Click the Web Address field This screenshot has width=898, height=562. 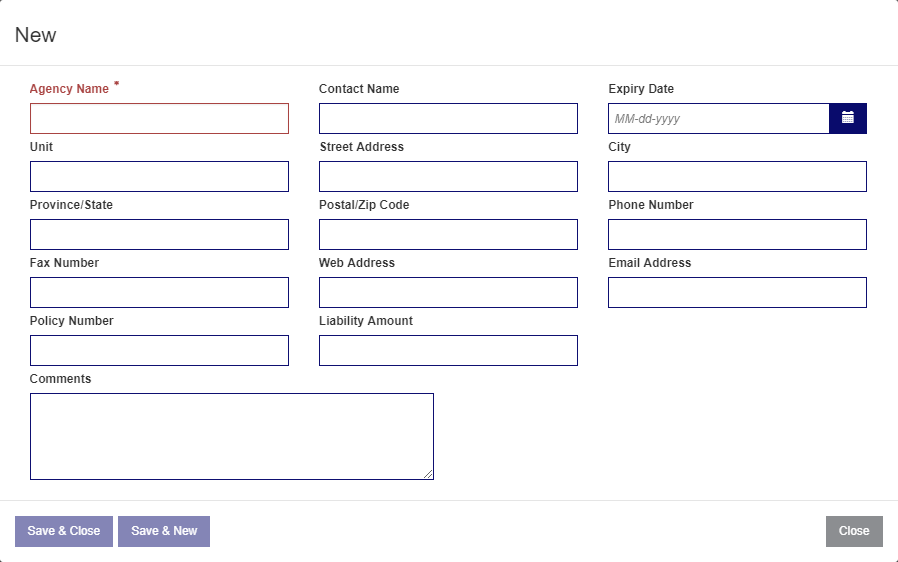[x=448, y=292]
